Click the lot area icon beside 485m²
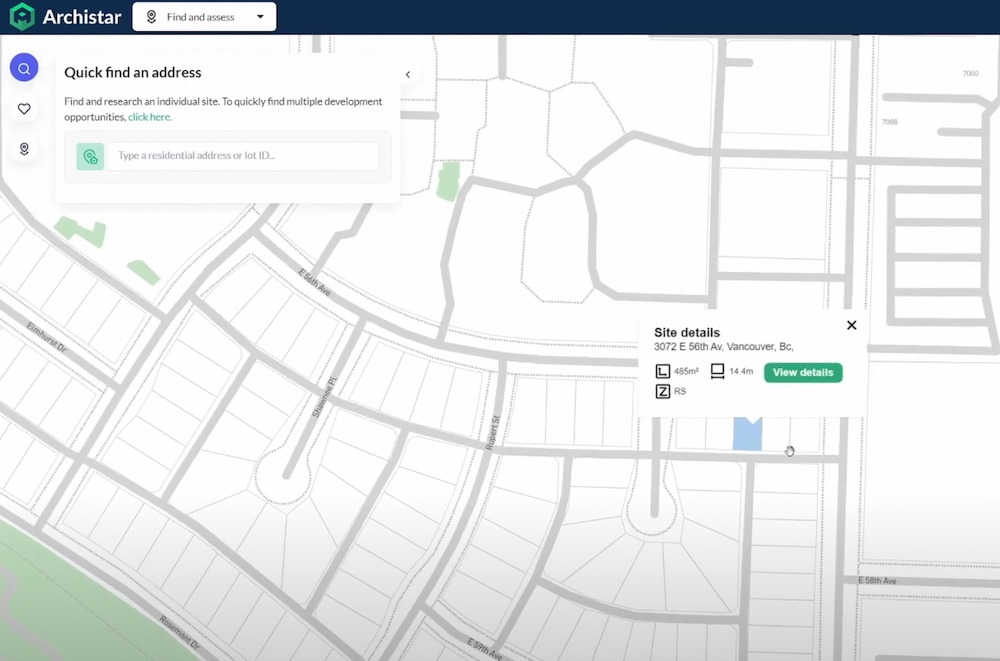The image size is (1000, 661). coord(663,371)
